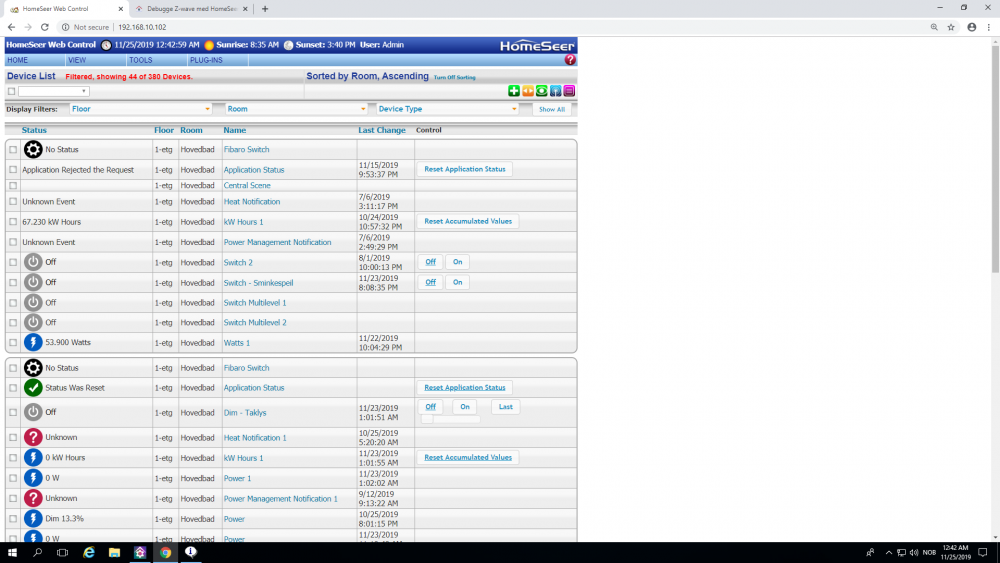1000x563 pixels.
Task: Click Last for Dim - Taklys
Action: click(505, 407)
